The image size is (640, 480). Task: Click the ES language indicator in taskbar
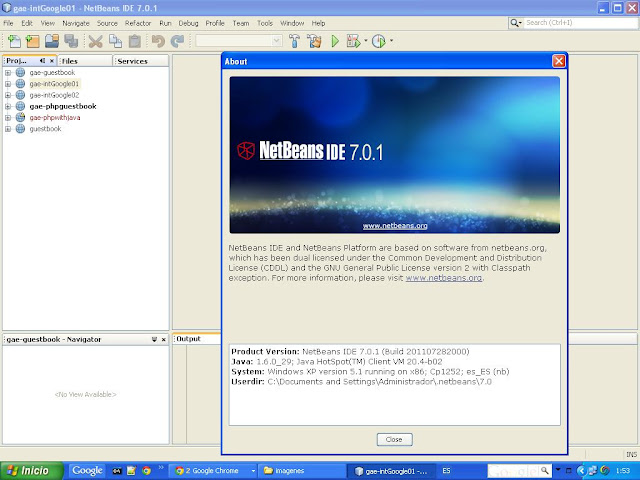447,471
